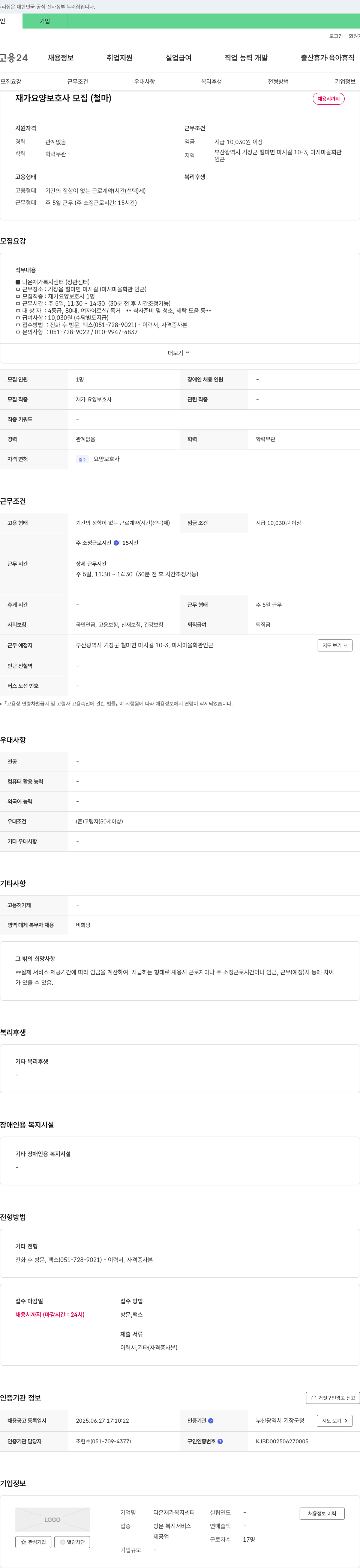360x1568 pixels.
Task: Click (준)고령자(50세이상) in 우대조건 row
Action: 100,822
